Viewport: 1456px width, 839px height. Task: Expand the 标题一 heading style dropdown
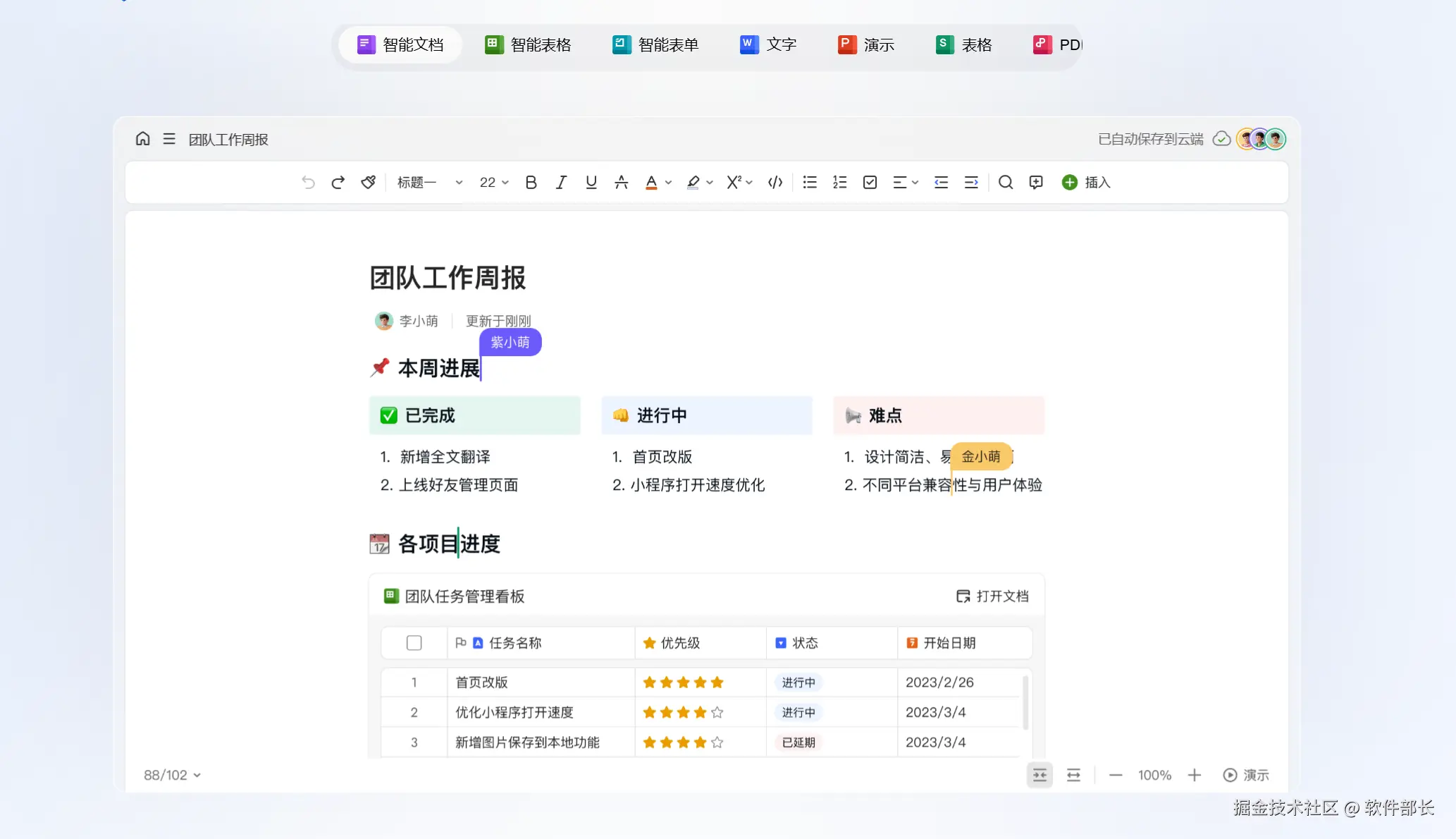(430, 183)
